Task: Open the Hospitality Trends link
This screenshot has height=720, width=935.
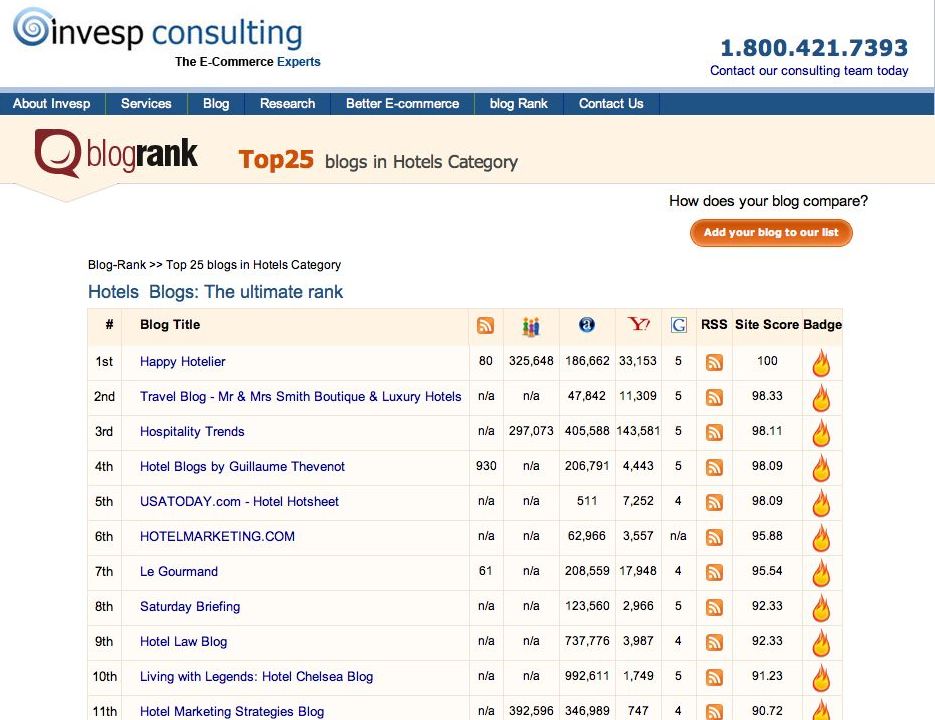Action: point(192,432)
